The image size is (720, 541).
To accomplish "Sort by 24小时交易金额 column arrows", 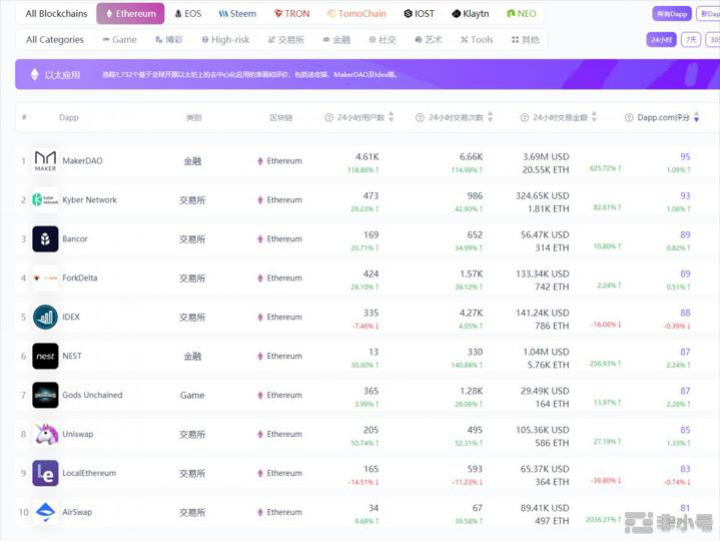I will 594,117.
